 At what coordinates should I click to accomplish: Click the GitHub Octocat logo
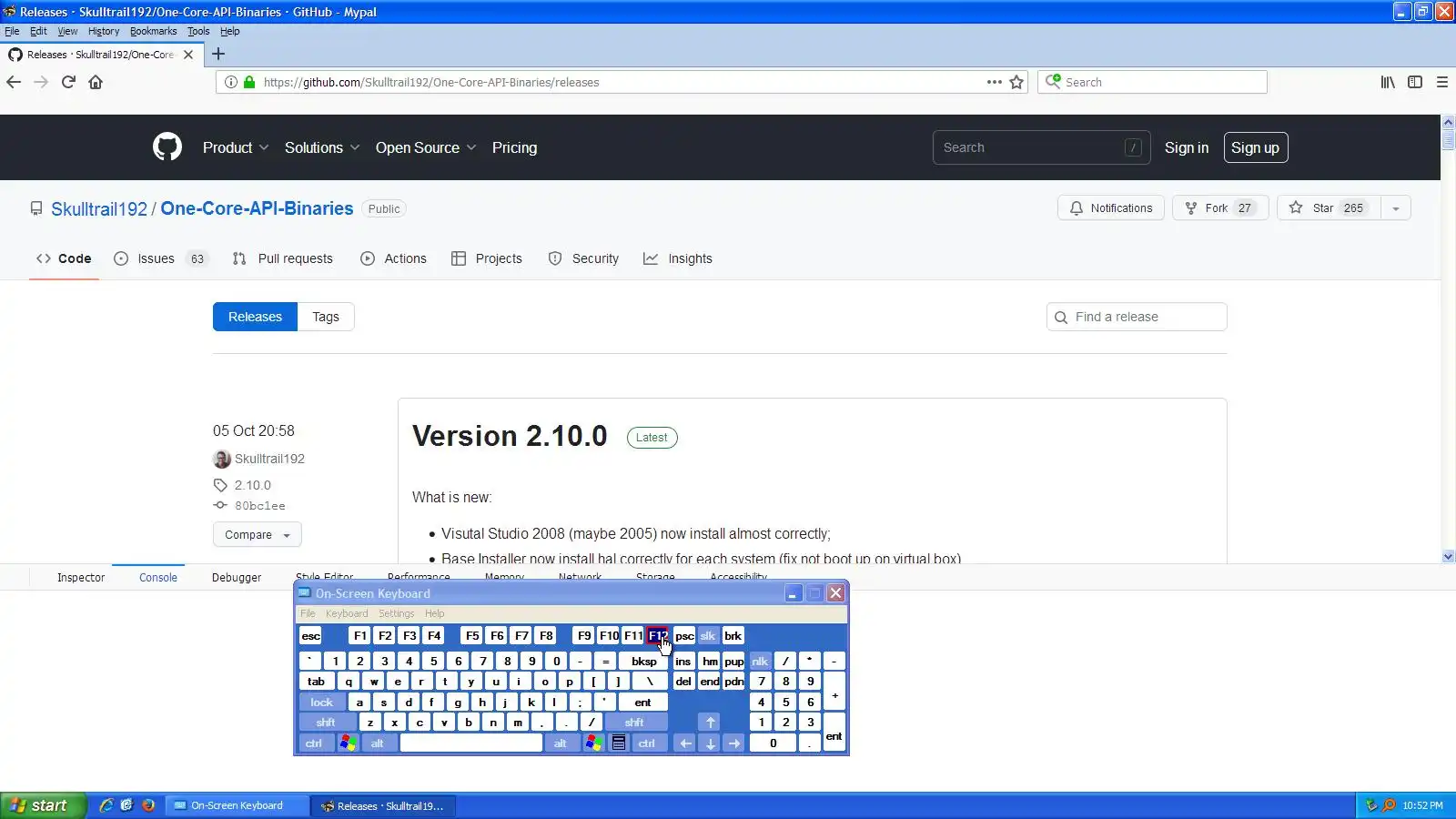click(x=167, y=147)
